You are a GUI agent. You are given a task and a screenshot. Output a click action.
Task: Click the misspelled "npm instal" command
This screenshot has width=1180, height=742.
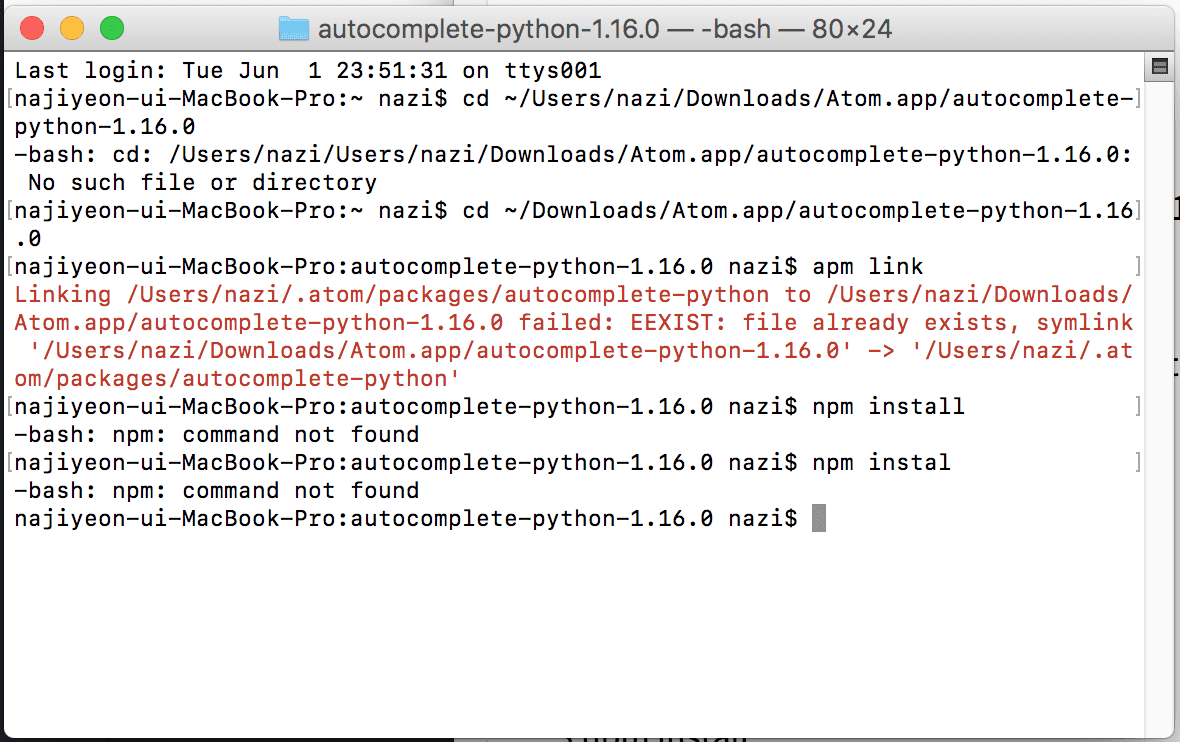pos(881,463)
